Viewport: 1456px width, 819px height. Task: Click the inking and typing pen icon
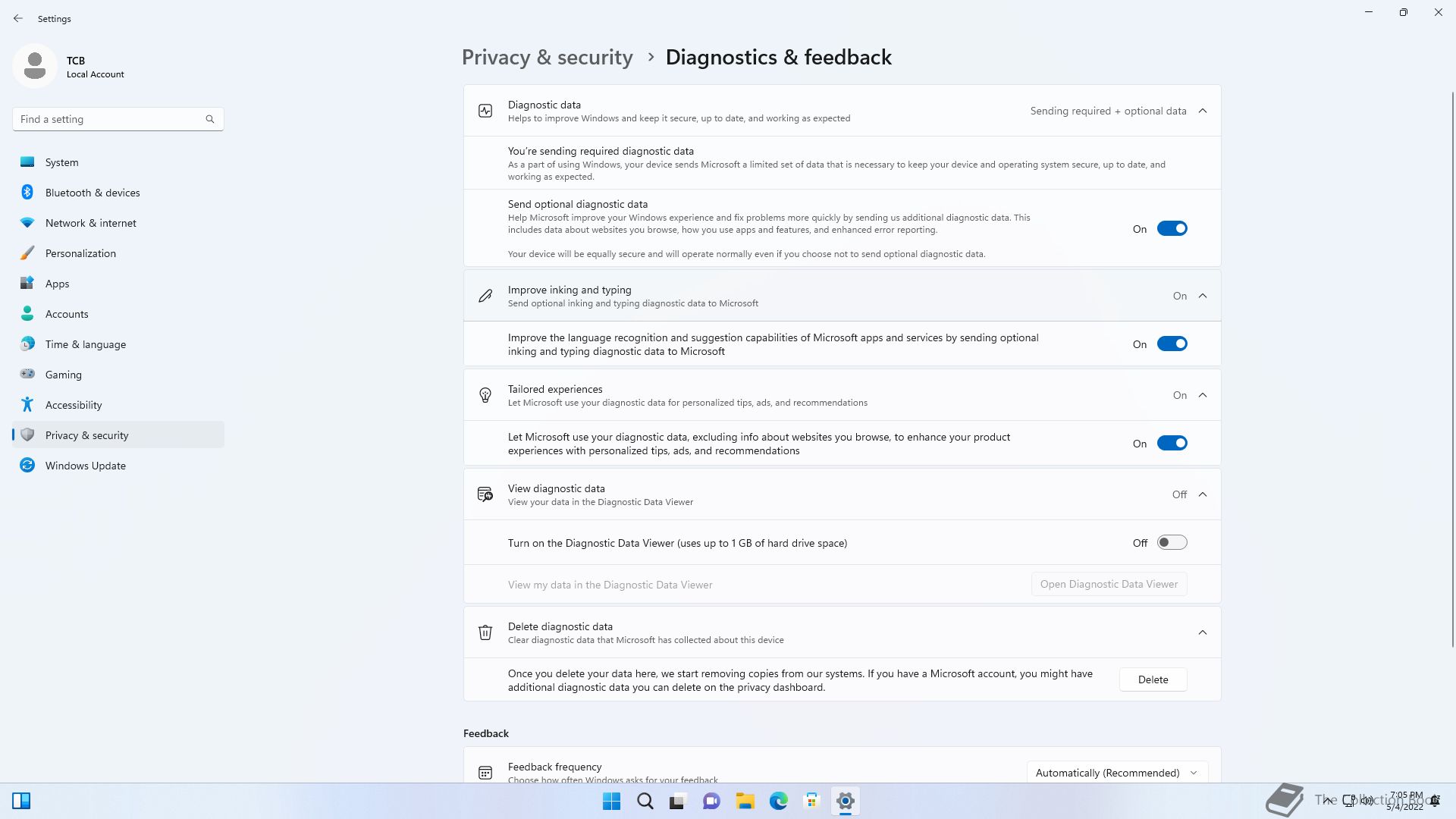[x=485, y=296]
